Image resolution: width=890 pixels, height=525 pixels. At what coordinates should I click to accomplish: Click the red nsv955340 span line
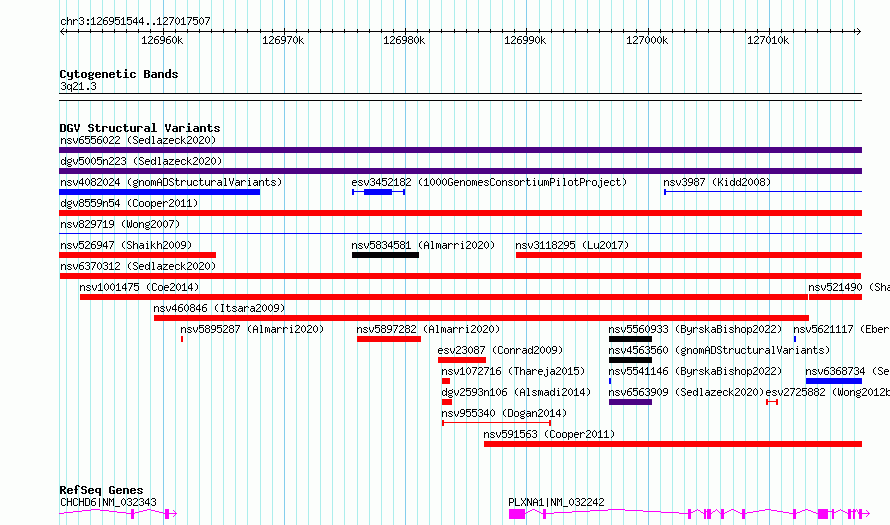[497, 423]
